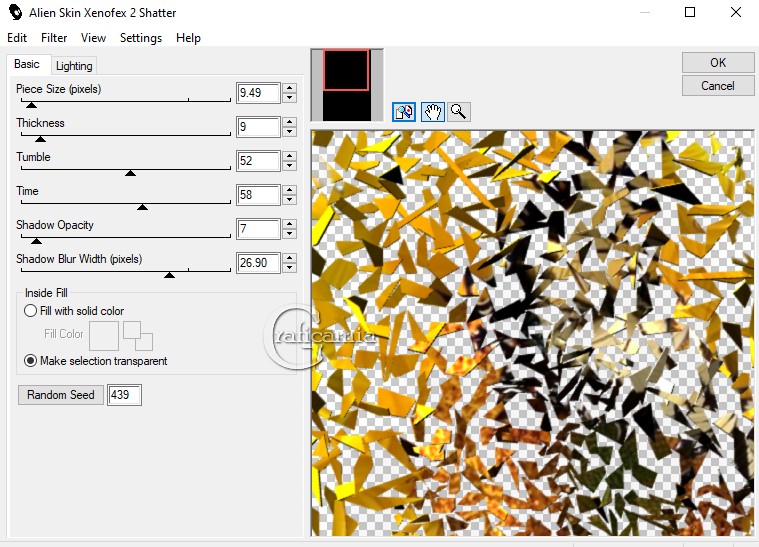Increase Thickness value with up arrow
759x547 pixels.
pyautogui.click(x=289, y=122)
